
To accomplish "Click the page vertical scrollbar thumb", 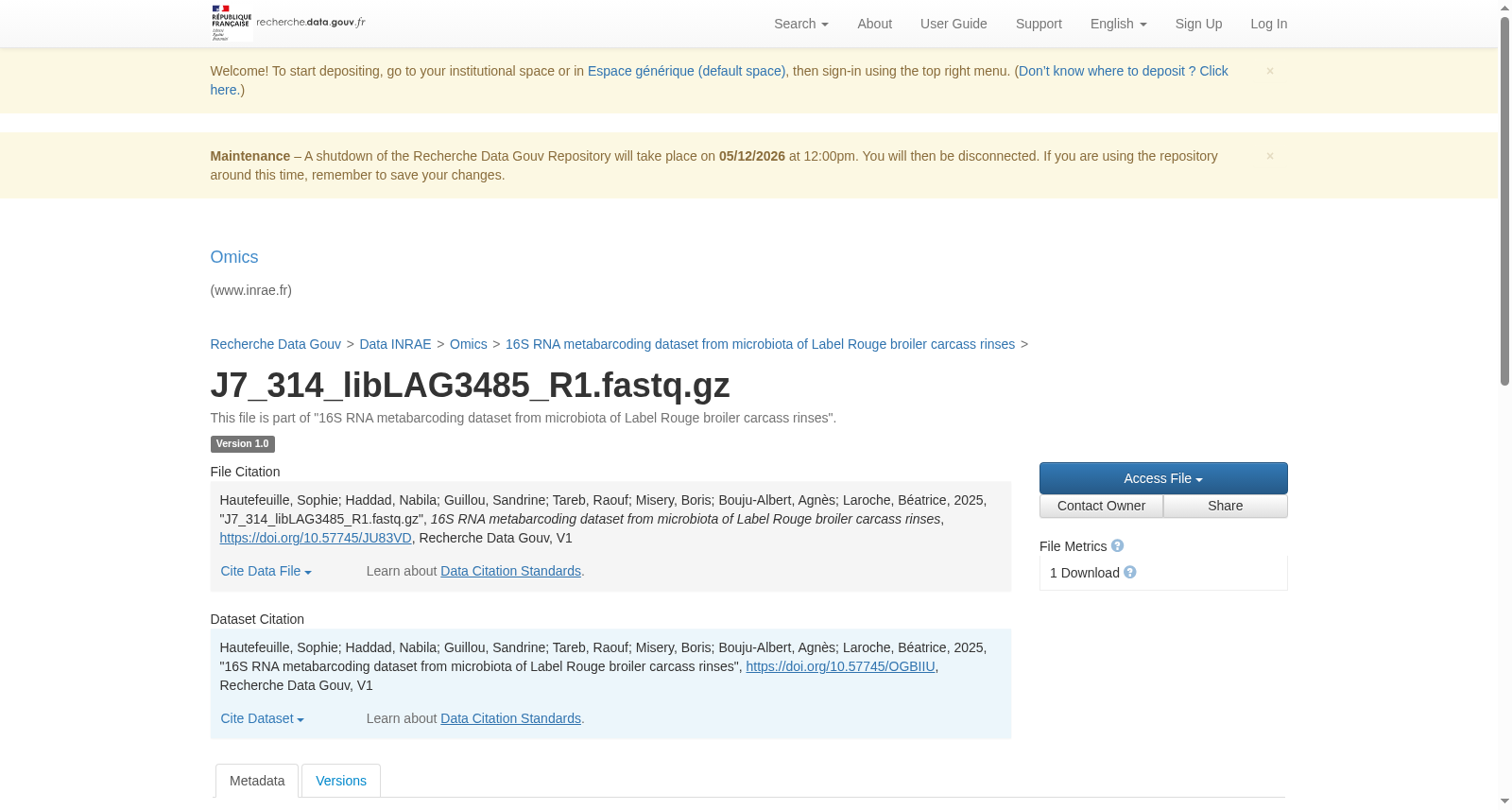I will 1504,200.
